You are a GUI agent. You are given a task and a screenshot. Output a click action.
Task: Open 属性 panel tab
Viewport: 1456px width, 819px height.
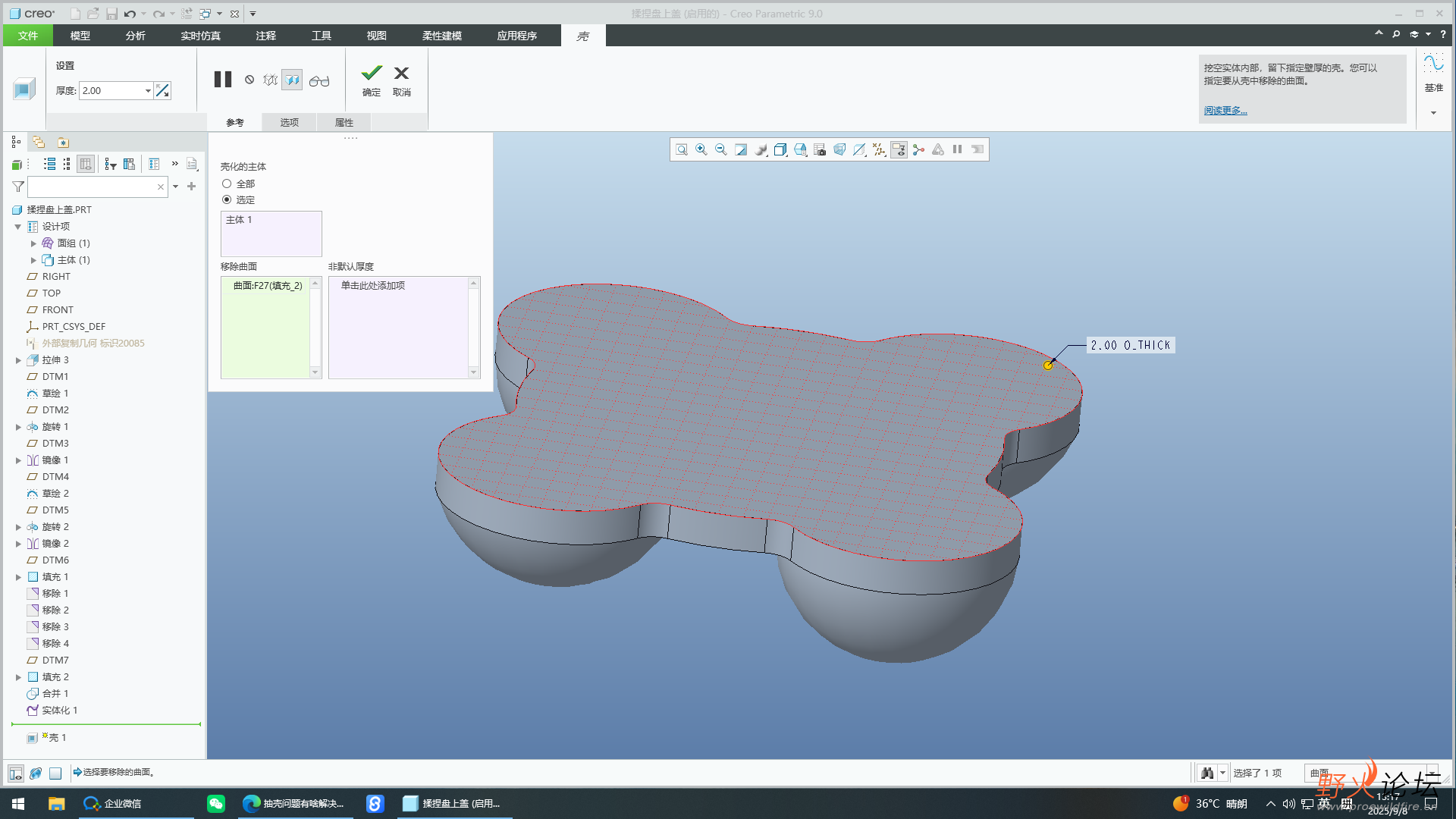point(344,122)
